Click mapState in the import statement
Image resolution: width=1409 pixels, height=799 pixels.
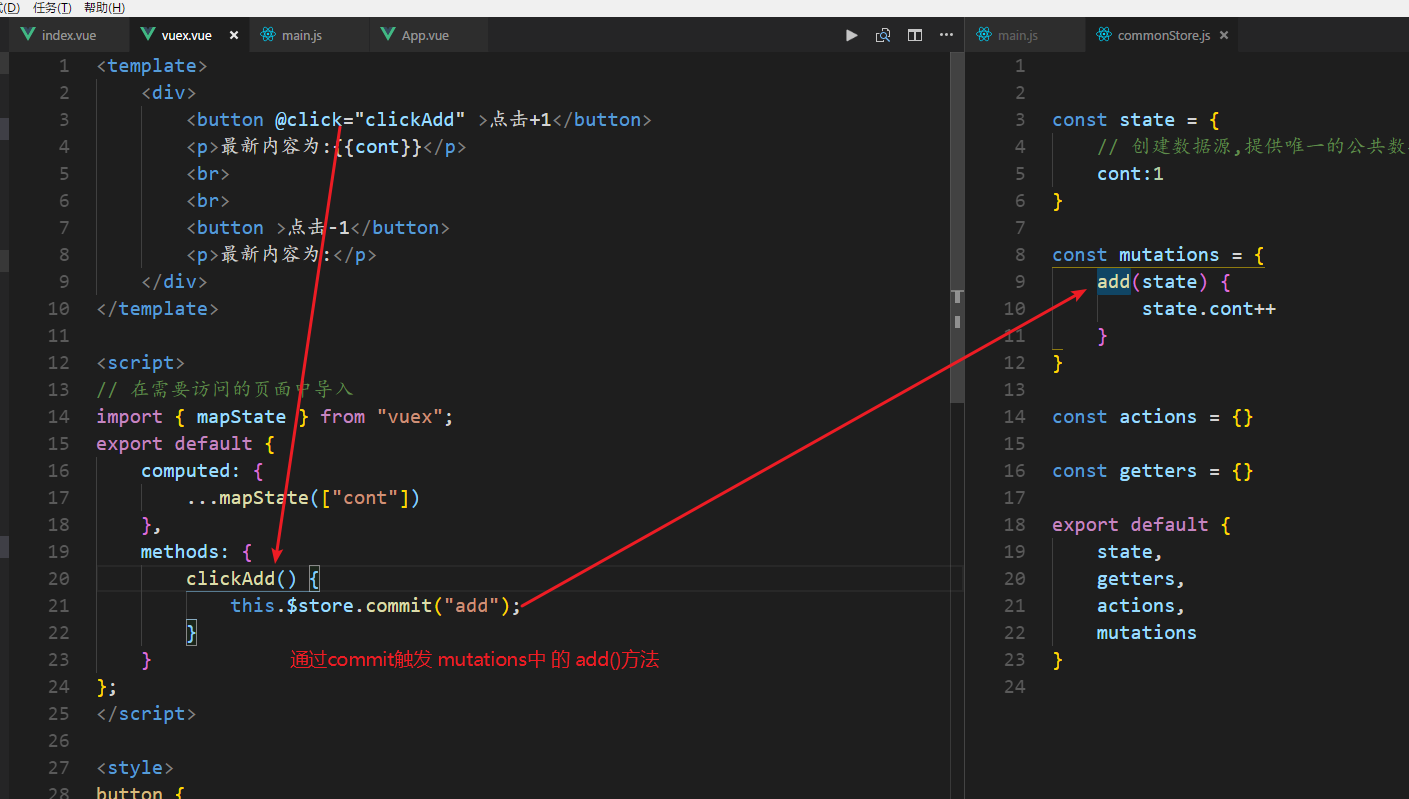tap(241, 417)
